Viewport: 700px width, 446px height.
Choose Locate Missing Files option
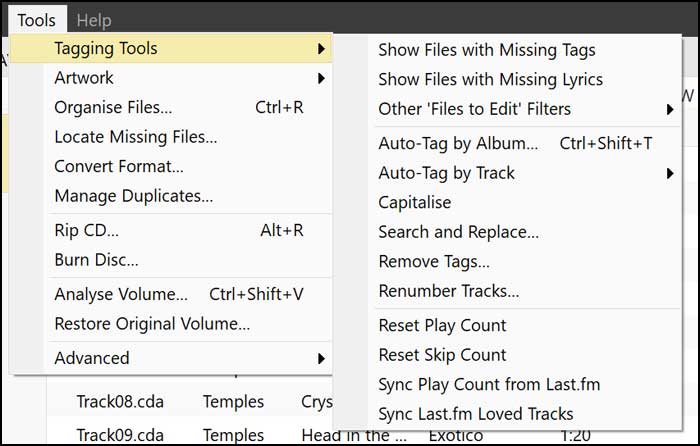(x=135, y=137)
